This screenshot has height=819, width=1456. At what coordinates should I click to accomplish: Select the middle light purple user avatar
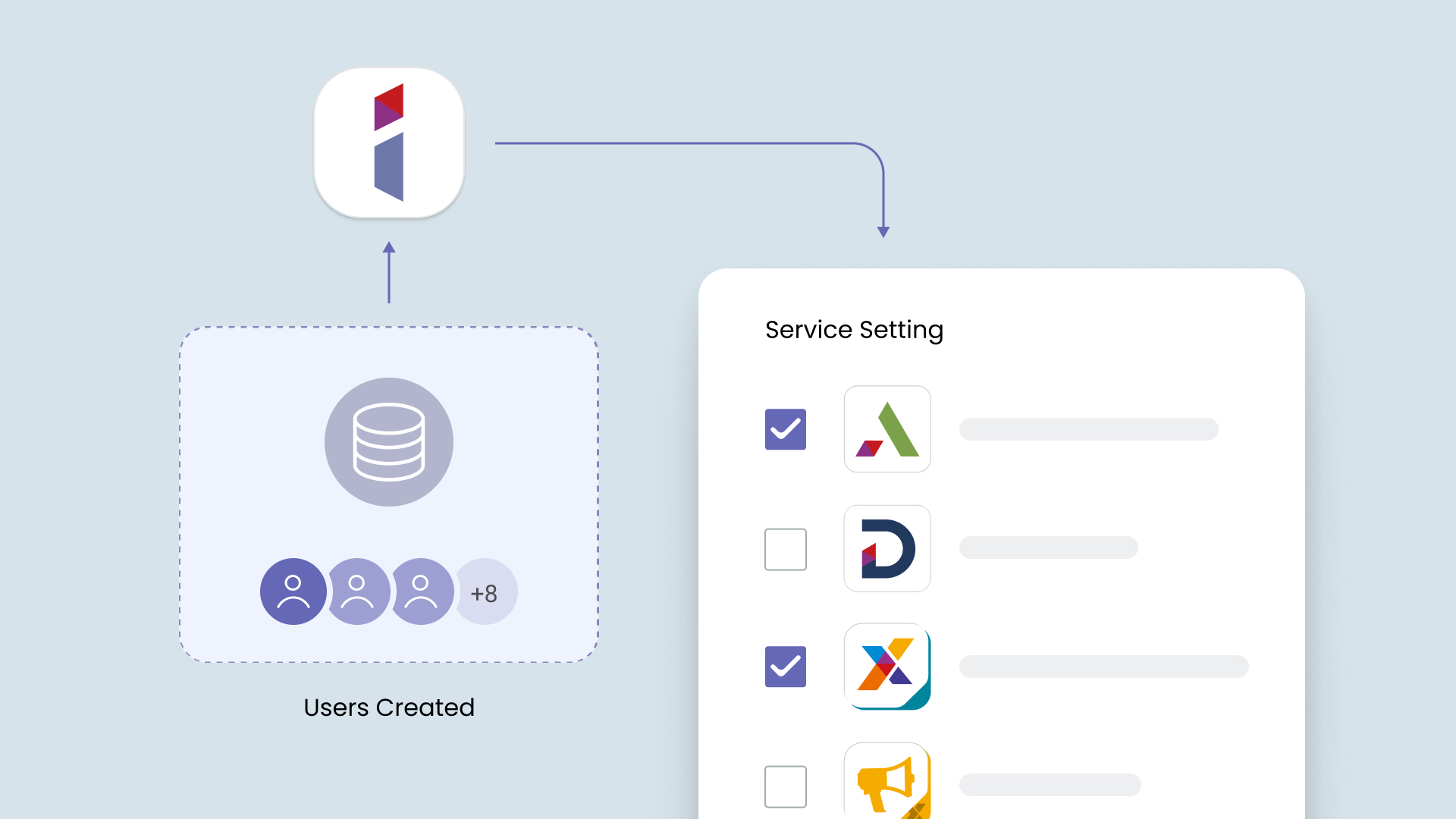[x=357, y=591]
